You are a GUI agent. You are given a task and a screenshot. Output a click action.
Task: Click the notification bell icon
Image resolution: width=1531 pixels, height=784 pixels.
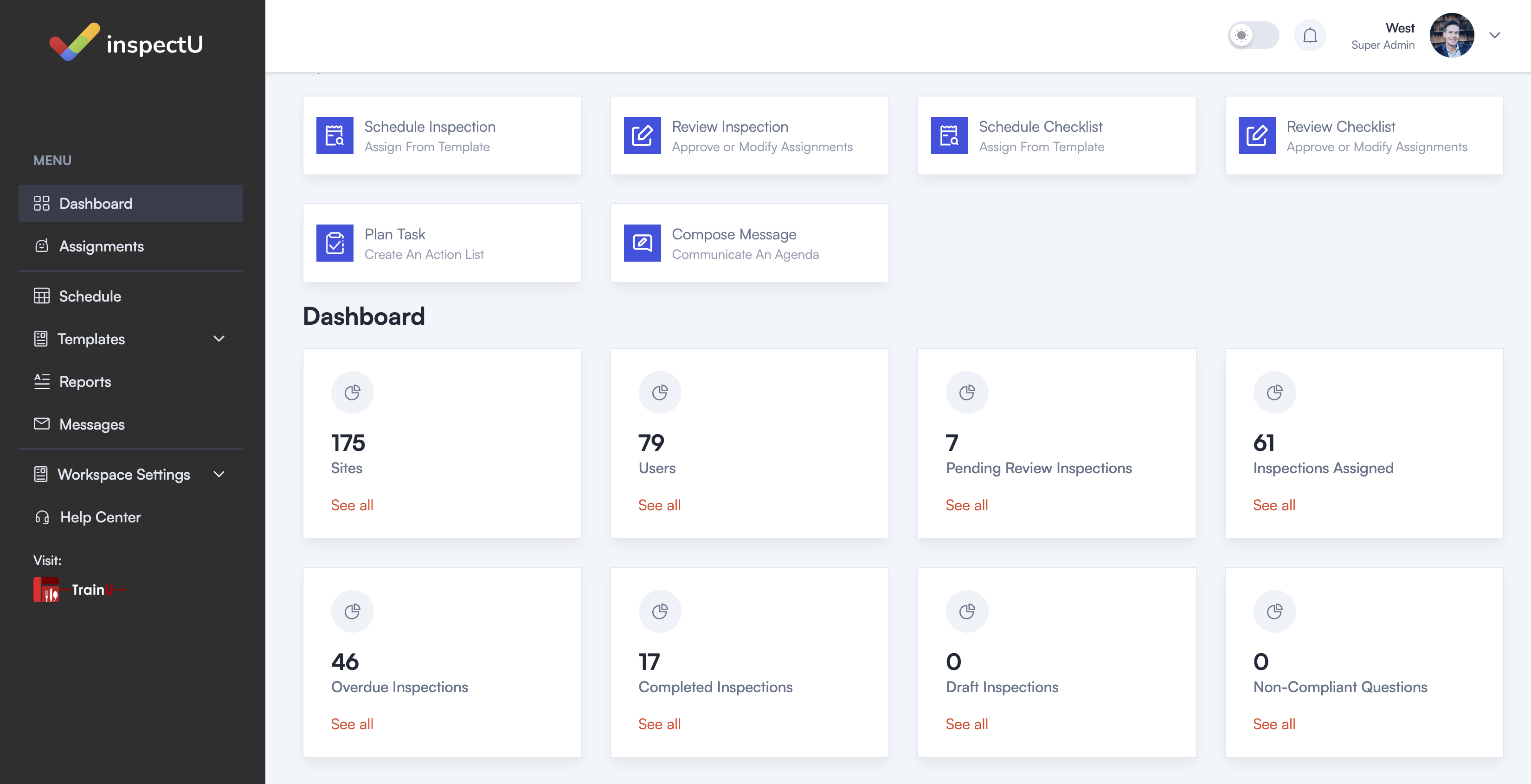[x=1309, y=36]
